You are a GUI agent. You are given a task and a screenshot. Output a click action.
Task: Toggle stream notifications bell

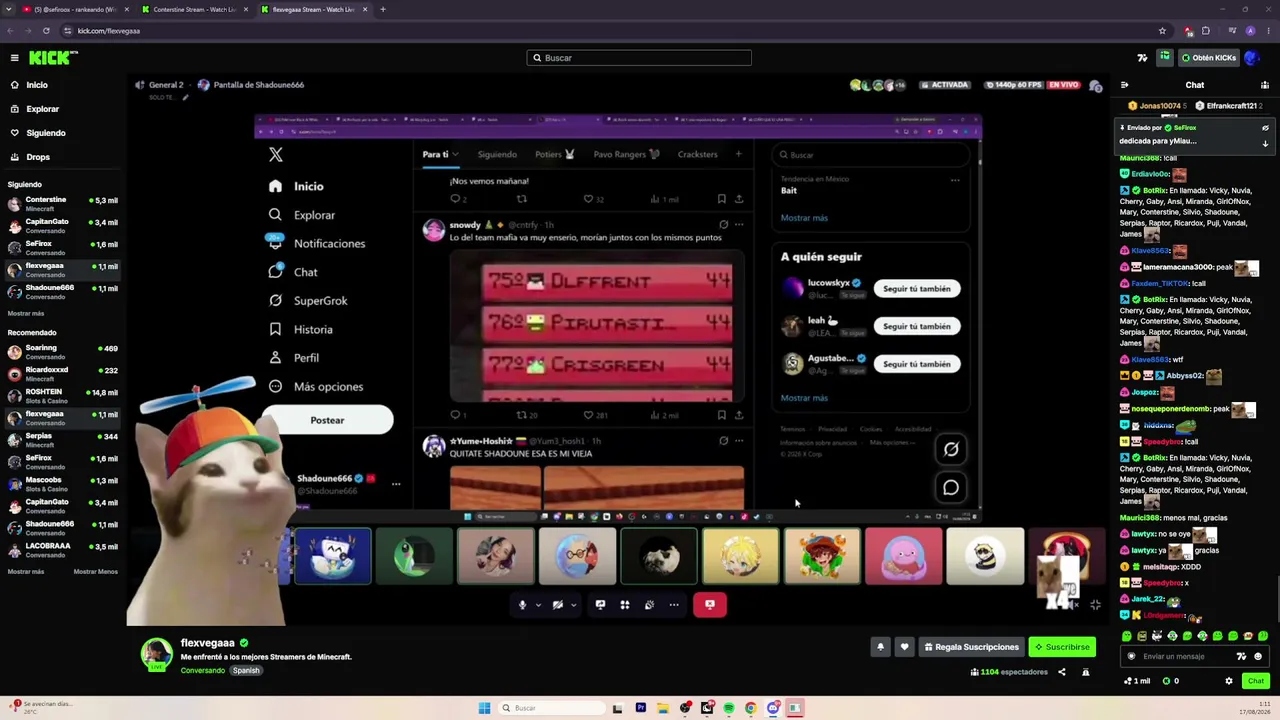(x=880, y=647)
